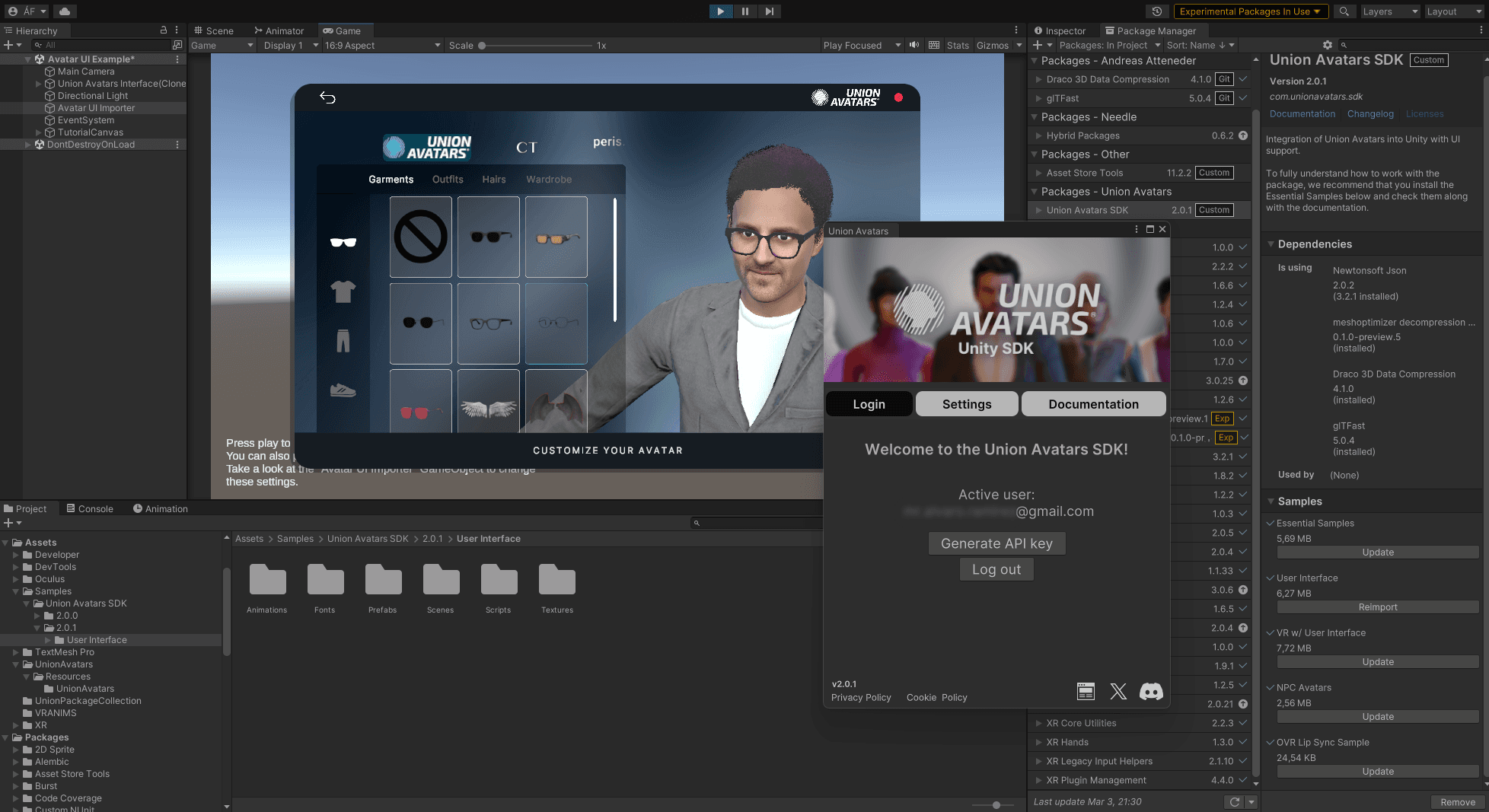The height and width of the screenshot is (812, 1489).
Task: Open Experimental Packages In Use dropdown
Action: coord(1251,11)
